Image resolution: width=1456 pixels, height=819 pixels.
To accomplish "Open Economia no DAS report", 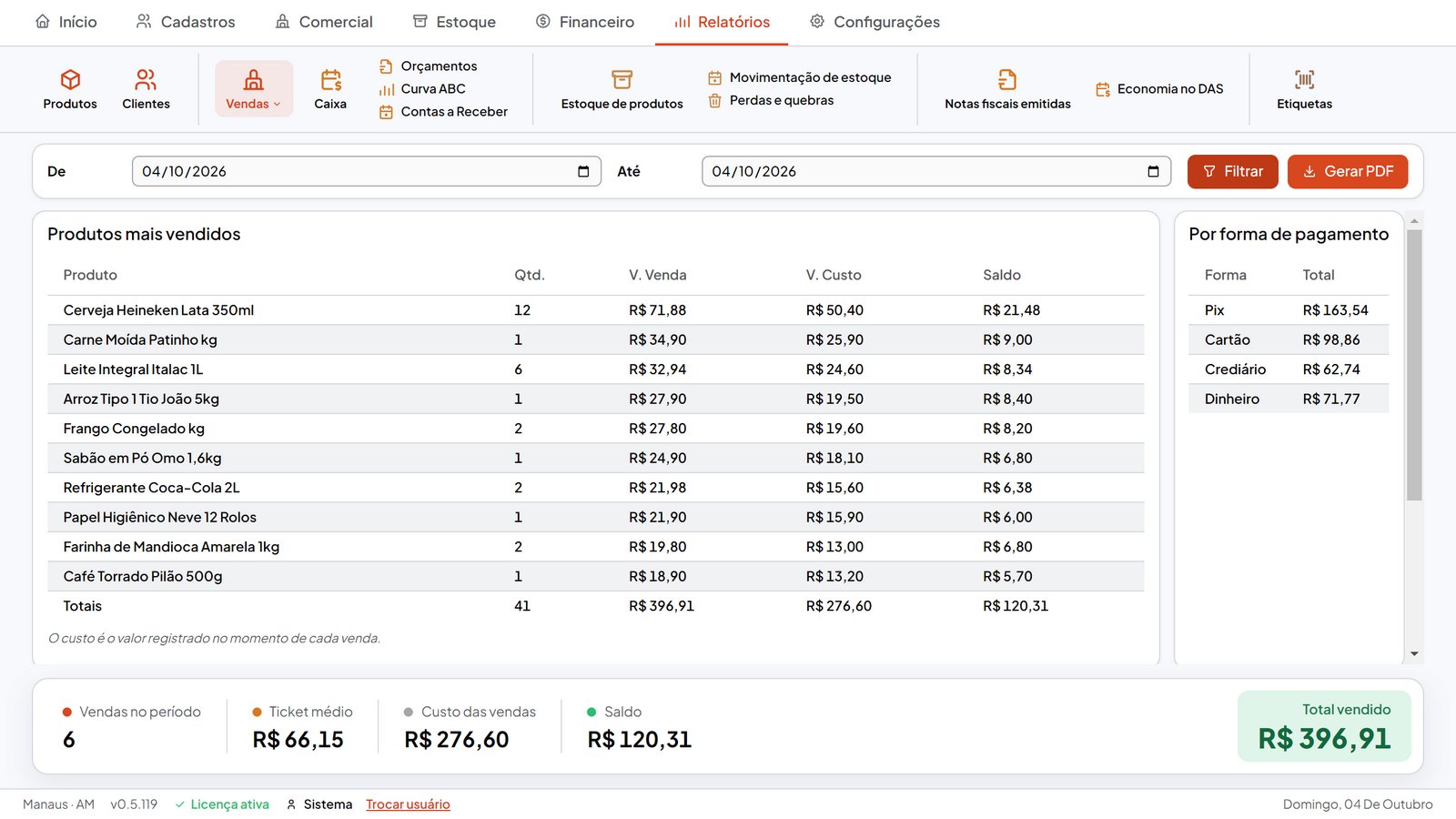I will pos(1159,89).
